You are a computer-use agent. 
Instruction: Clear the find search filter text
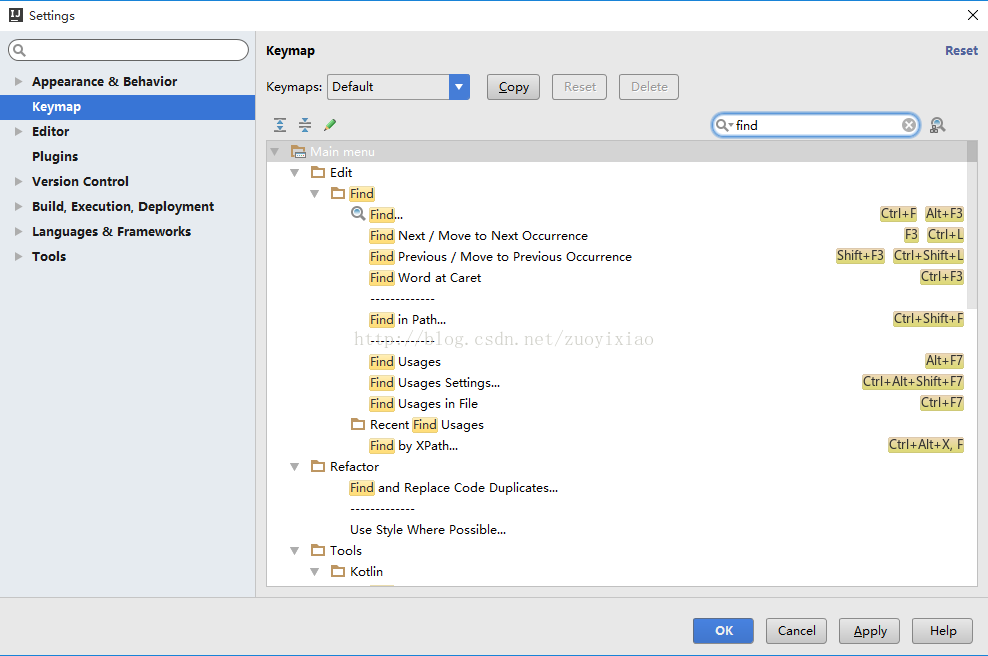908,125
